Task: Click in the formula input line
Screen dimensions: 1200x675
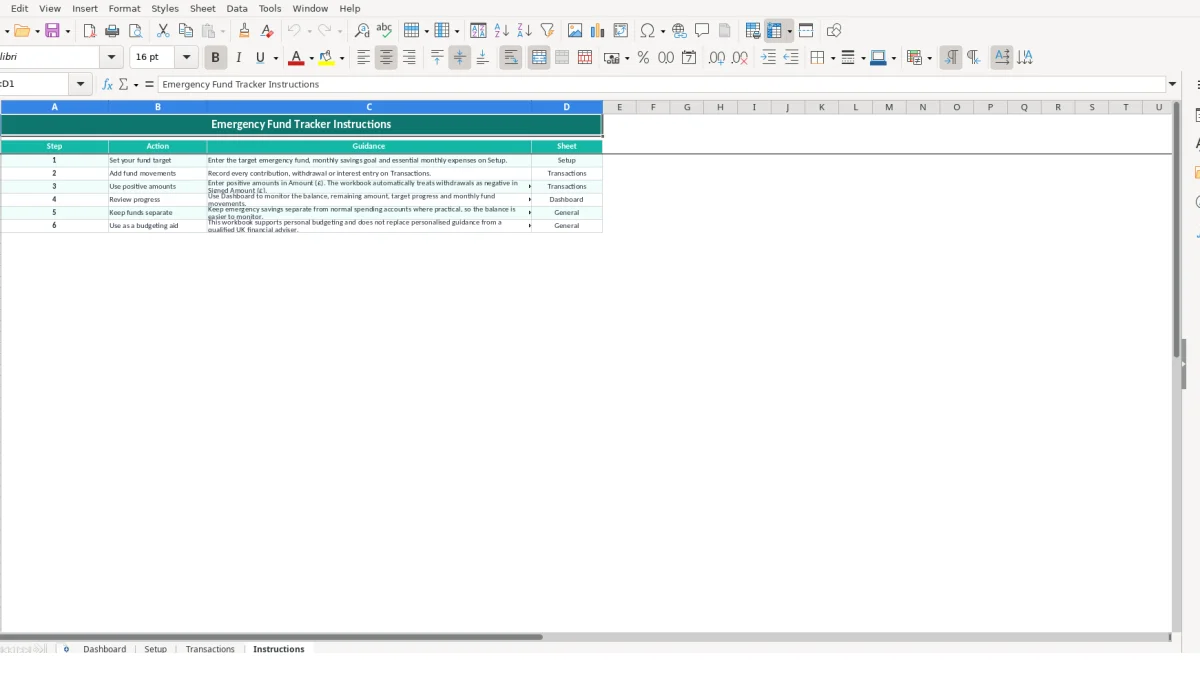Action: 661,84
